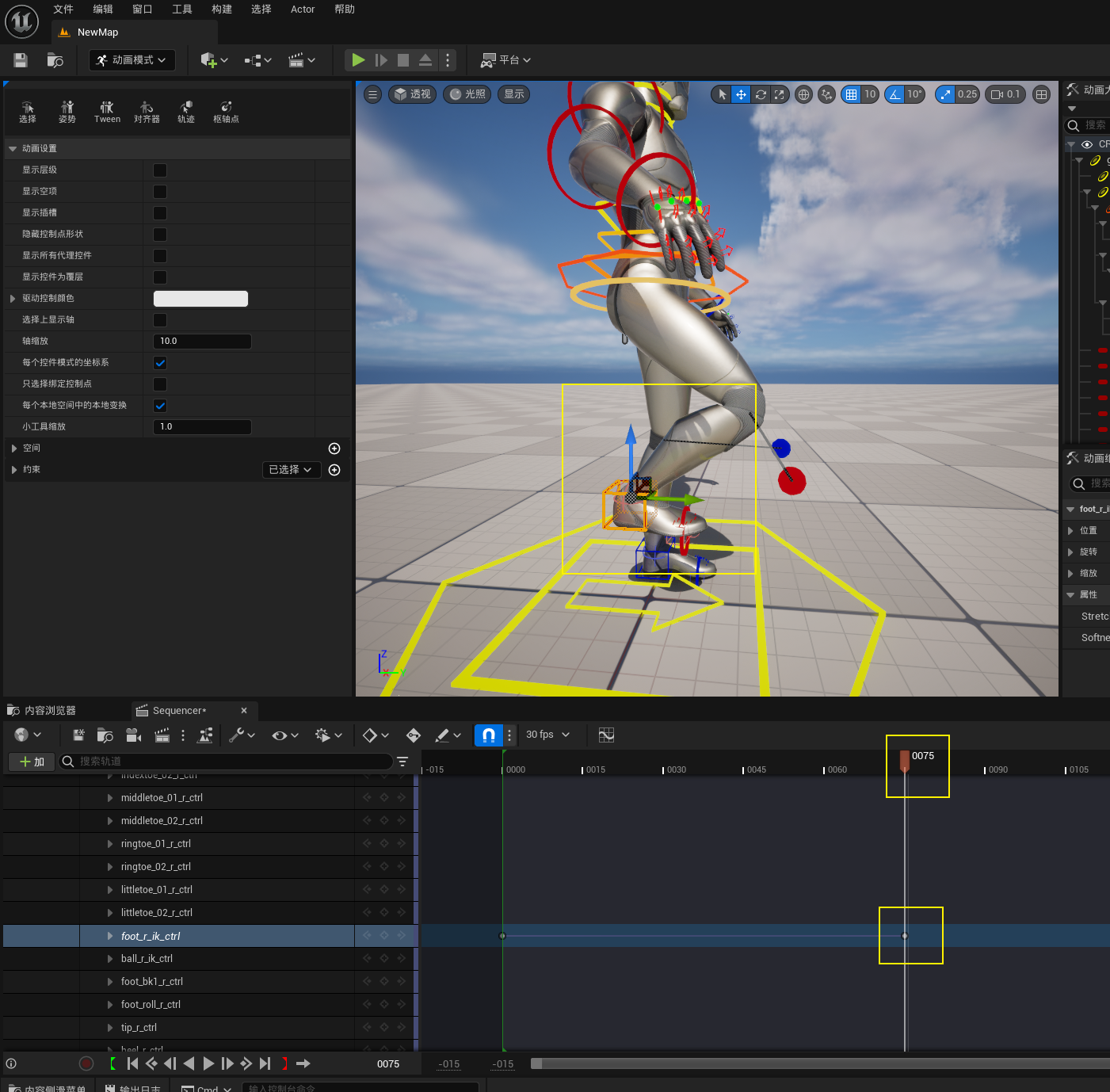Open the Poses tool
The height and width of the screenshot is (1092, 1110).
(x=67, y=112)
